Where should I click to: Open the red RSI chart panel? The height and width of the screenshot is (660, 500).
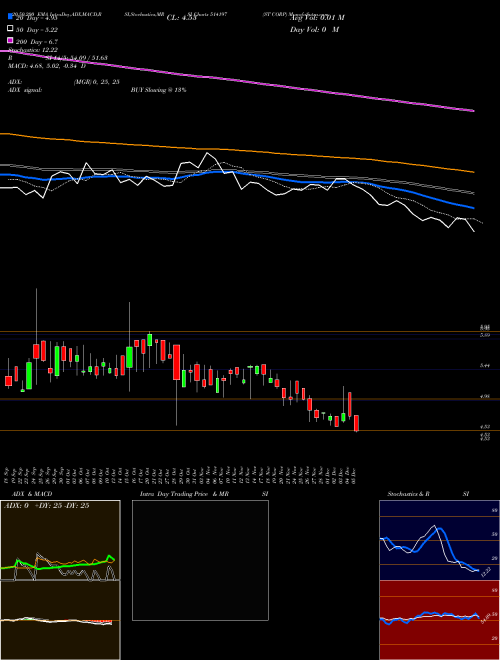click(439, 620)
